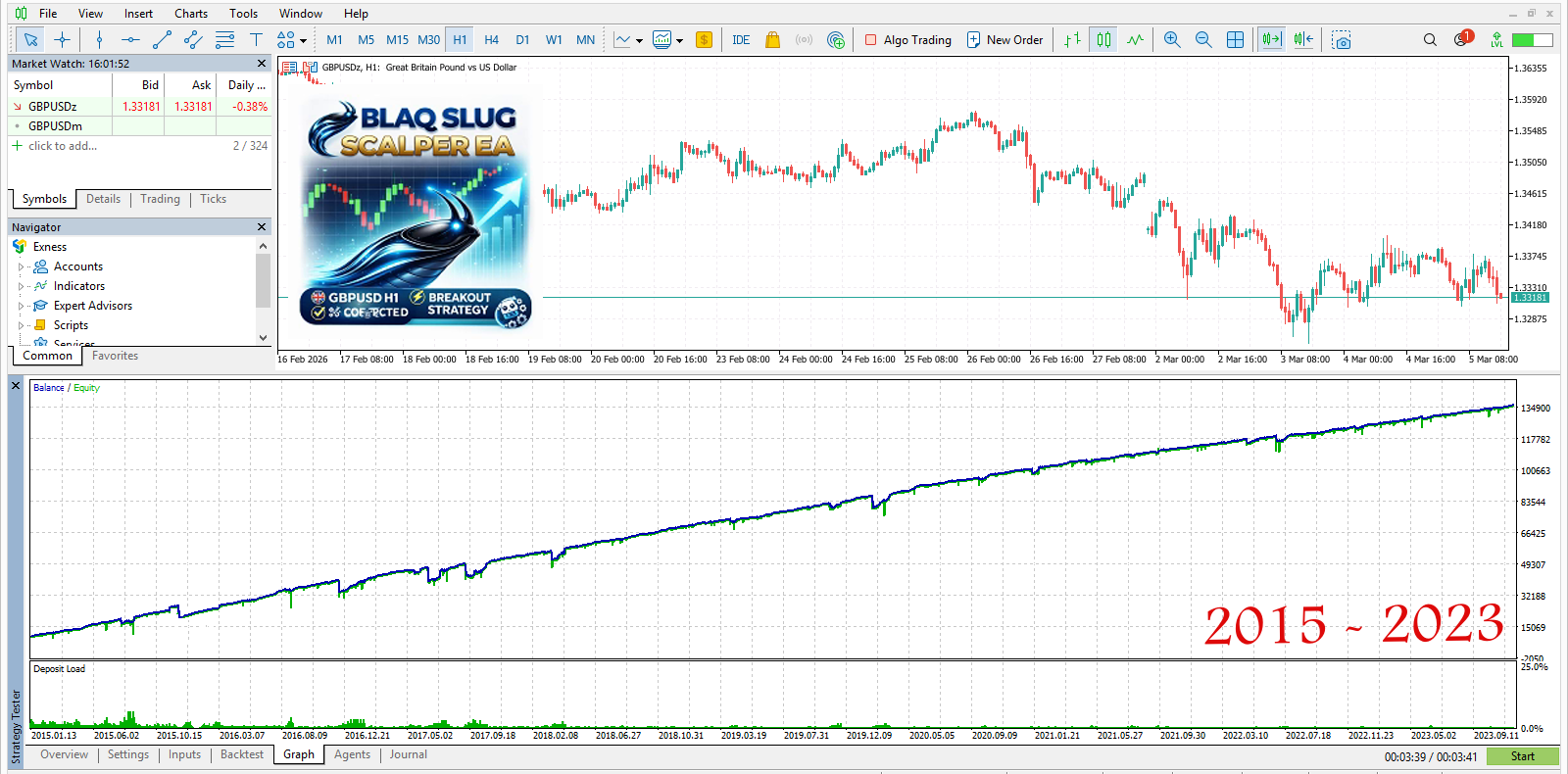Open the Tools menu
The height and width of the screenshot is (774, 1568).
(x=244, y=14)
